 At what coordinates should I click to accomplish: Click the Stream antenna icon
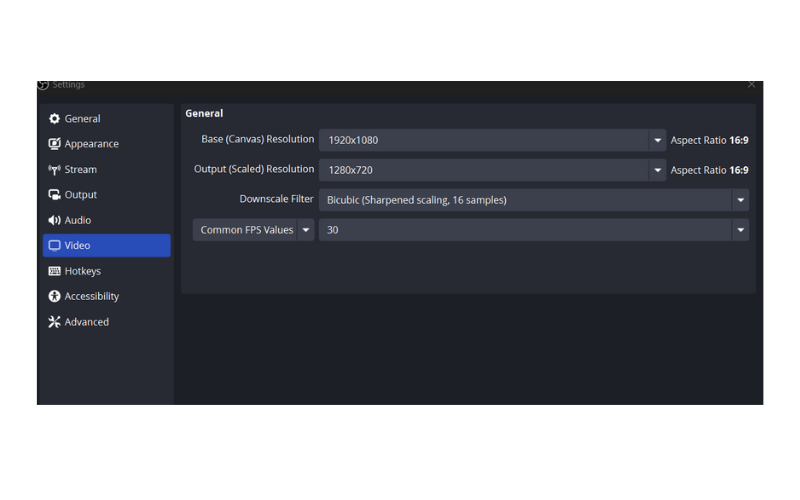tap(54, 170)
